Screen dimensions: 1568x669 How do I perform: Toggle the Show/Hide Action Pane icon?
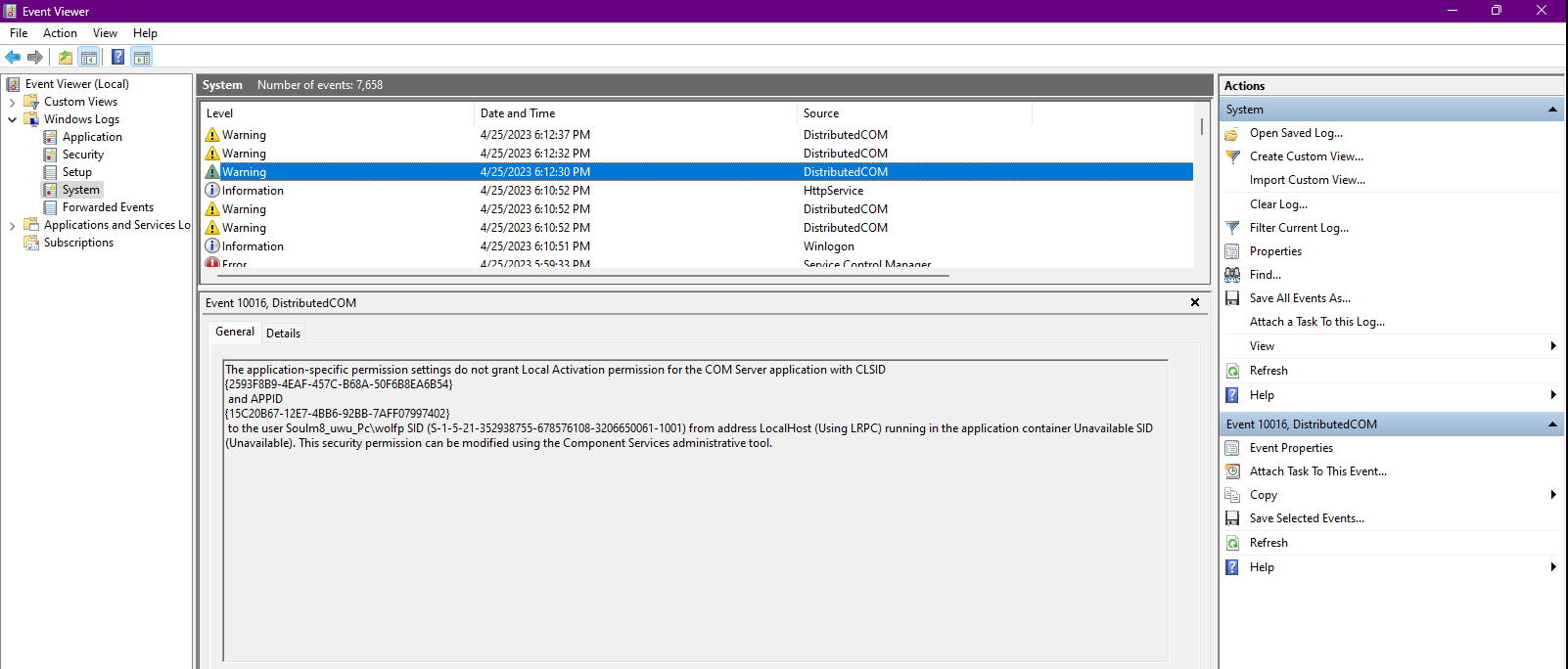pyautogui.click(x=142, y=57)
